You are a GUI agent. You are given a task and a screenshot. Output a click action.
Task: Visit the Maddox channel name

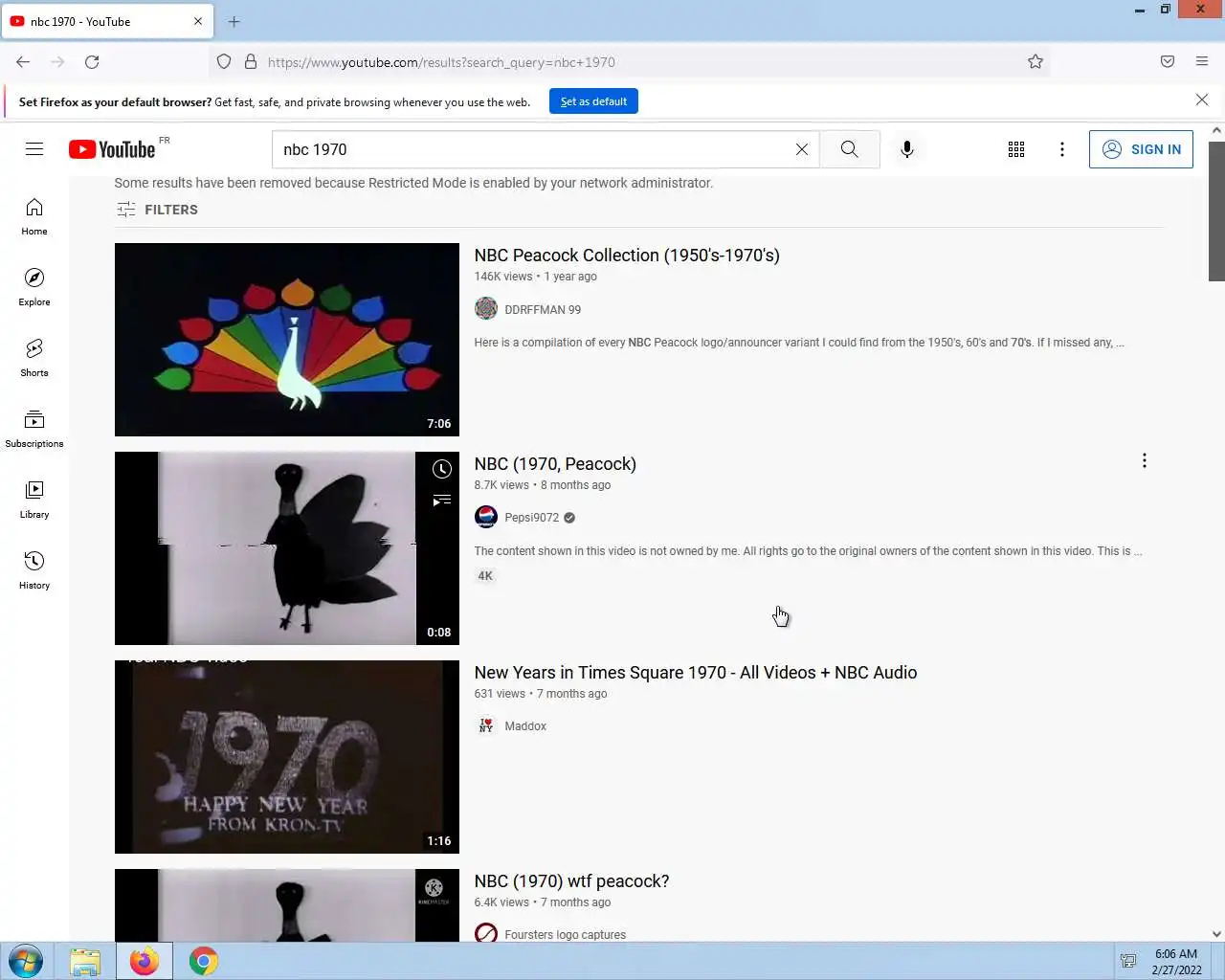[525, 726]
